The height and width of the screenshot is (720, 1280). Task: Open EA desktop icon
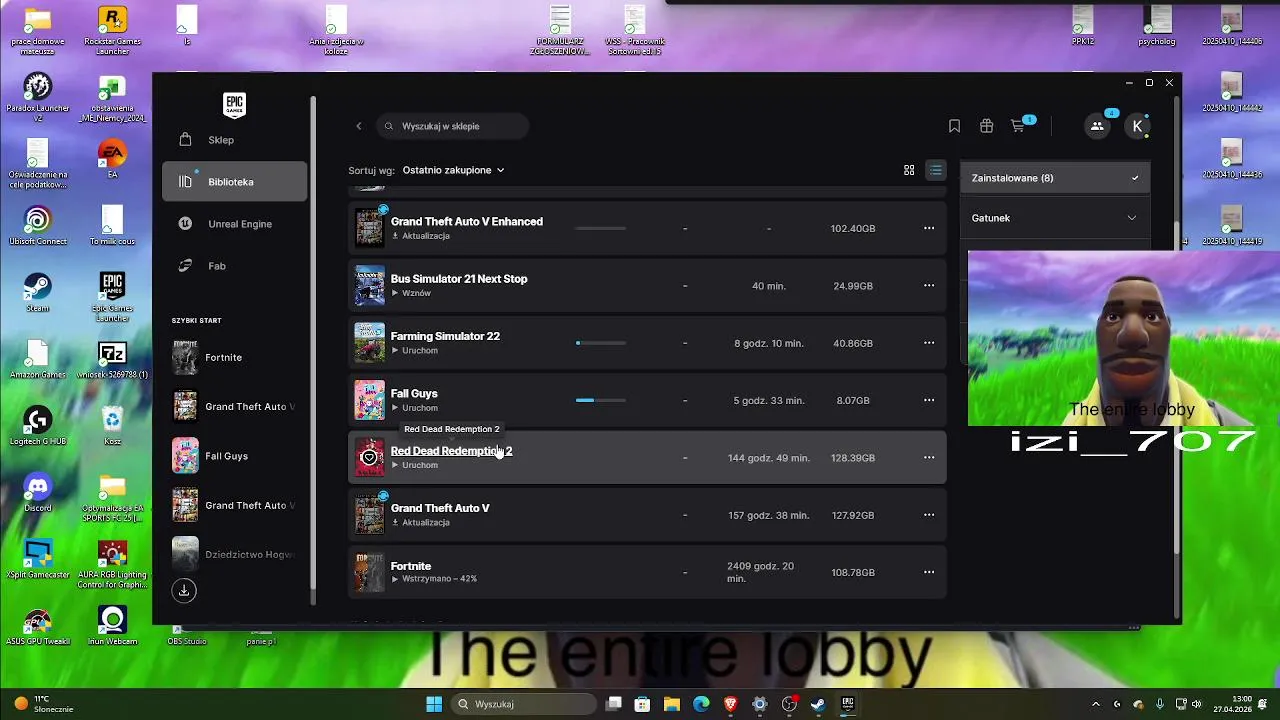click(x=112, y=158)
